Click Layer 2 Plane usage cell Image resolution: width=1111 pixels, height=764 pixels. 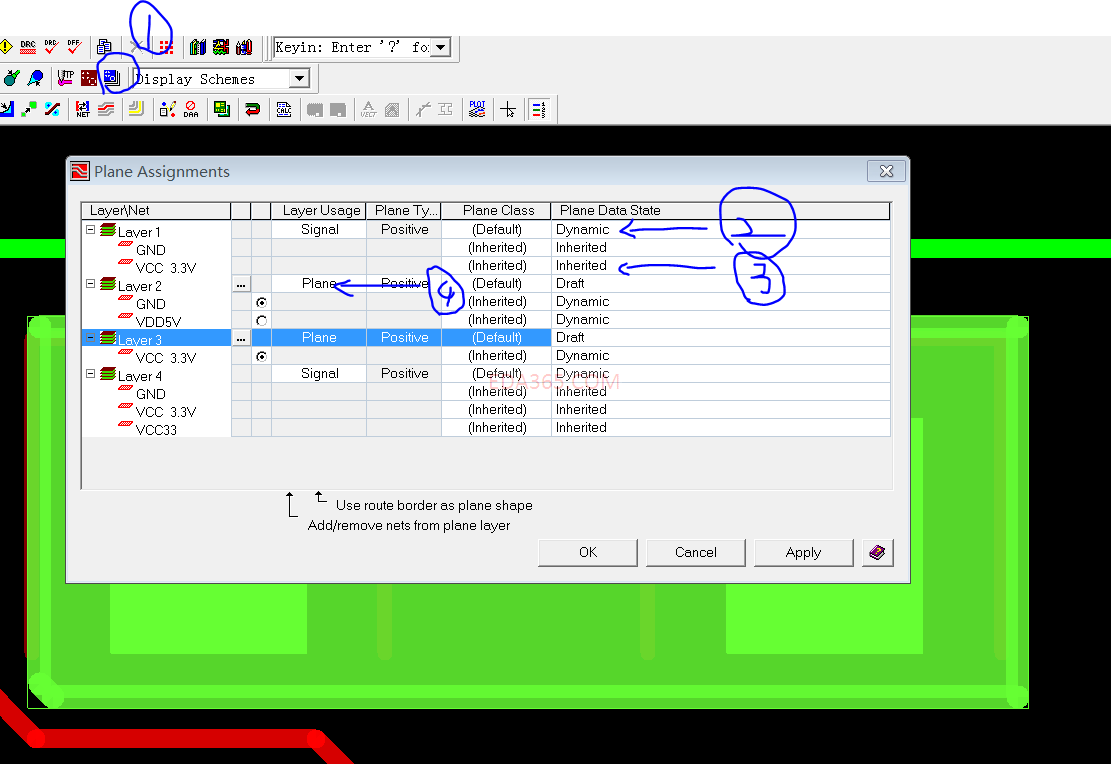[319, 283]
